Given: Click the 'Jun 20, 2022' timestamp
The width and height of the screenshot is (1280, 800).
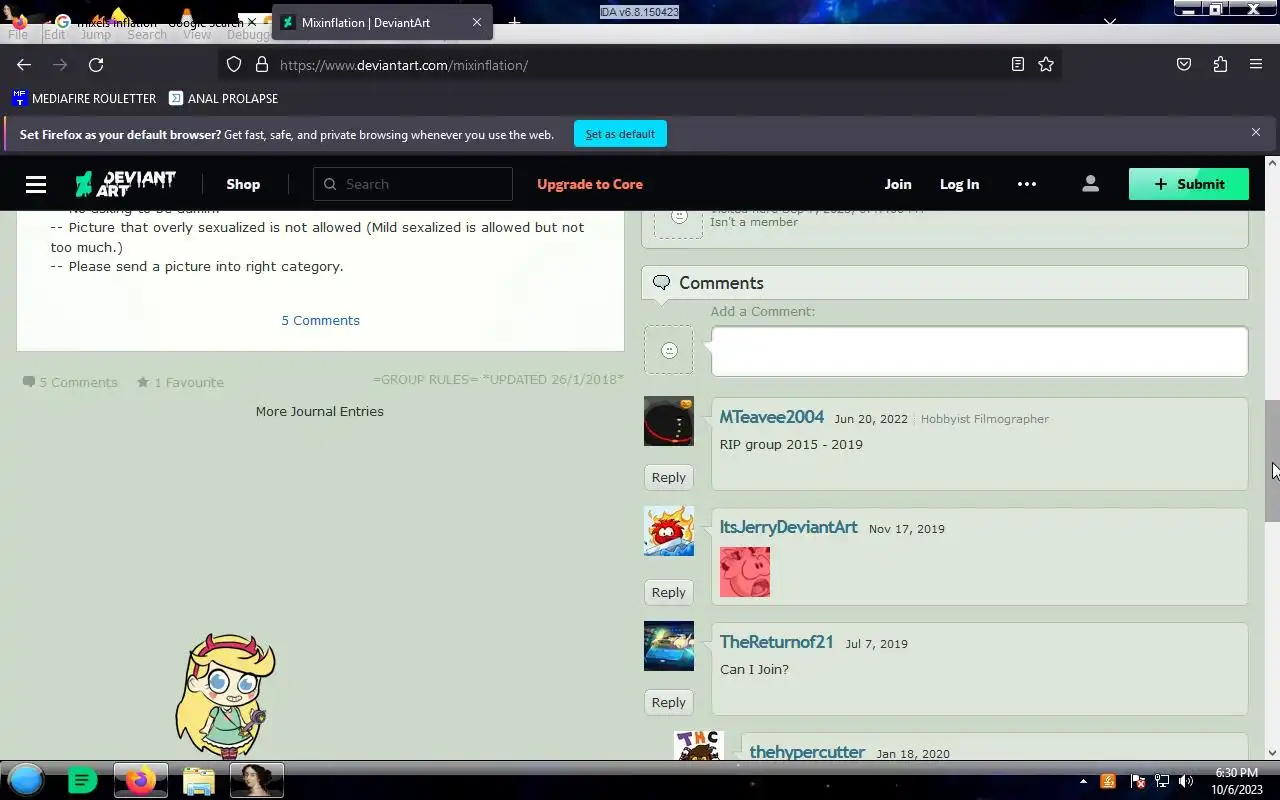Looking at the screenshot, I should point(871,419).
